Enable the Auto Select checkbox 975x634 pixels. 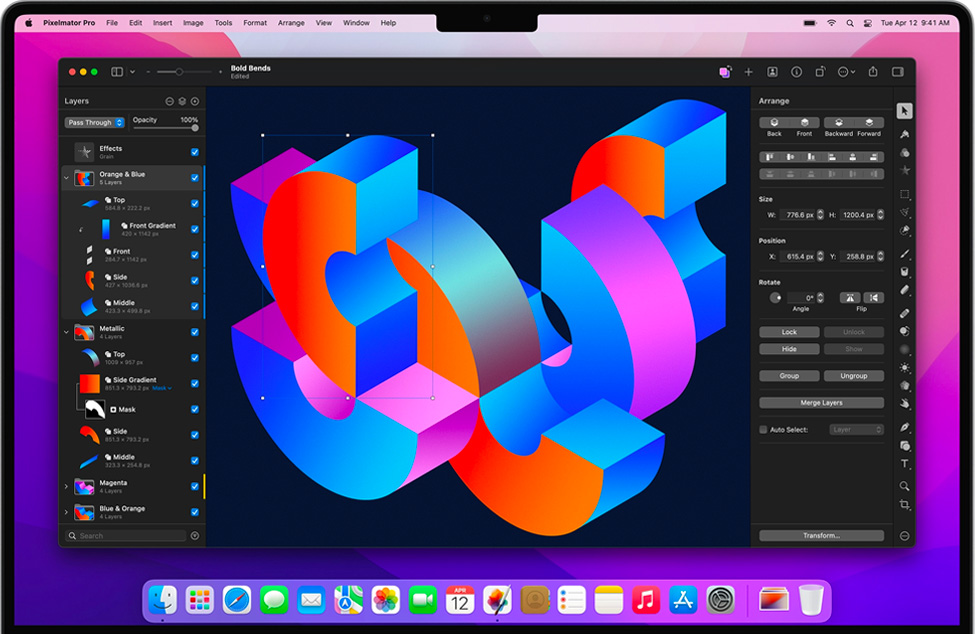[x=764, y=429]
